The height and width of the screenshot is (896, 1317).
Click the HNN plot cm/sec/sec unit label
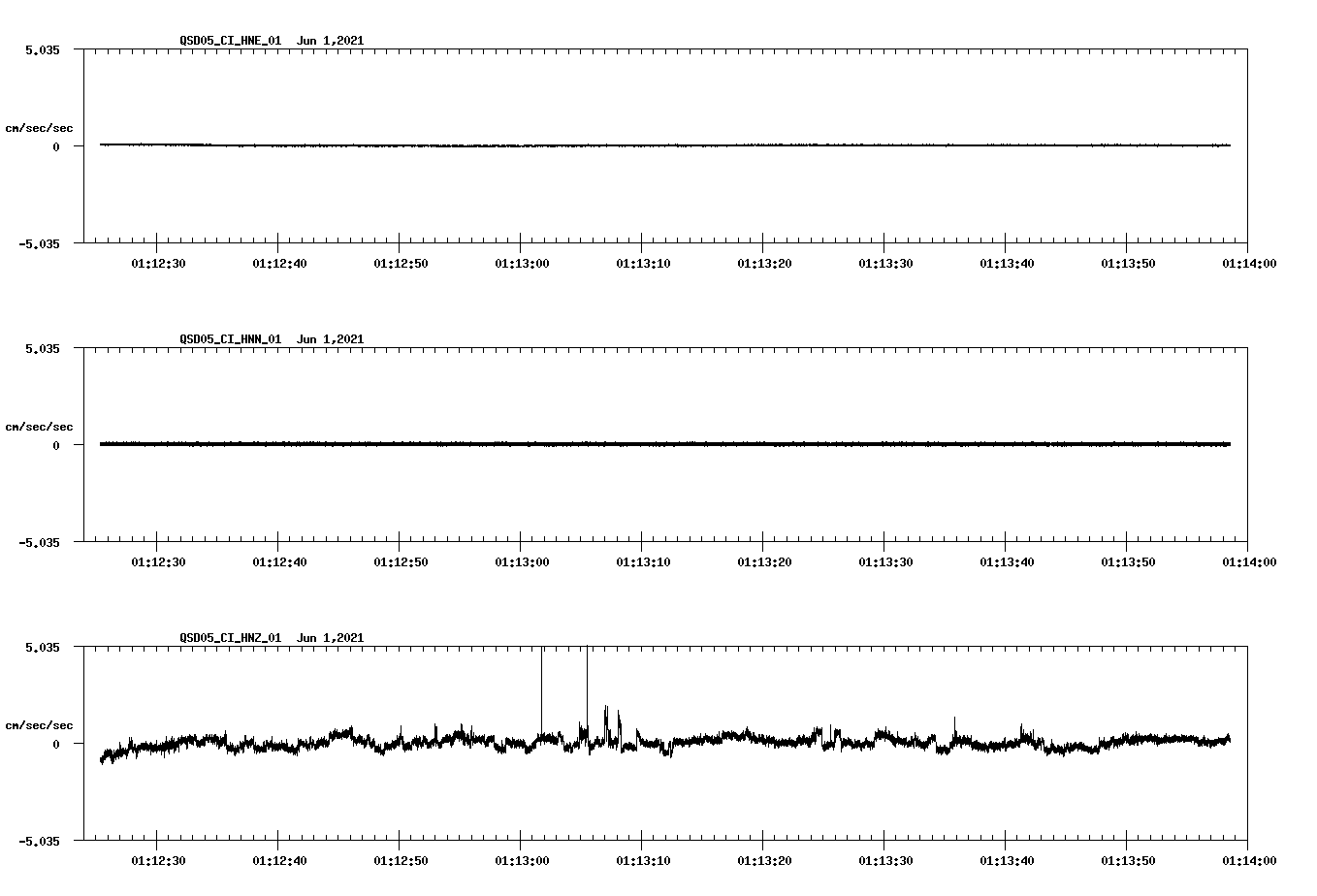[x=39, y=427]
